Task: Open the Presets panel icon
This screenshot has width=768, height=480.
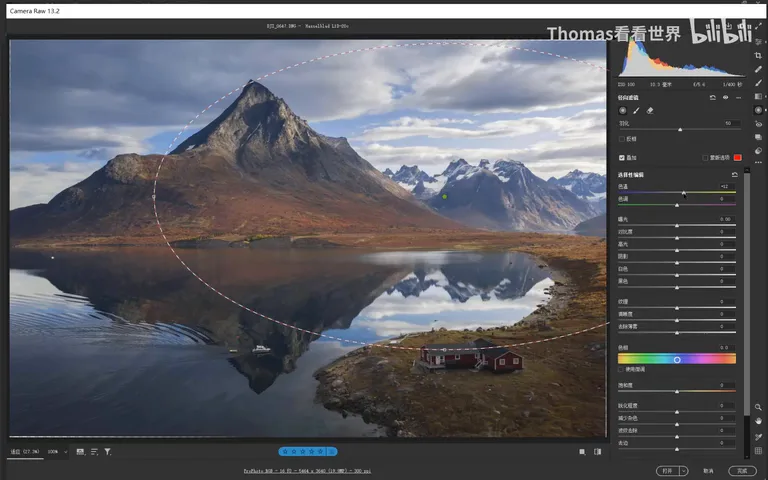Action: [x=759, y=151]
